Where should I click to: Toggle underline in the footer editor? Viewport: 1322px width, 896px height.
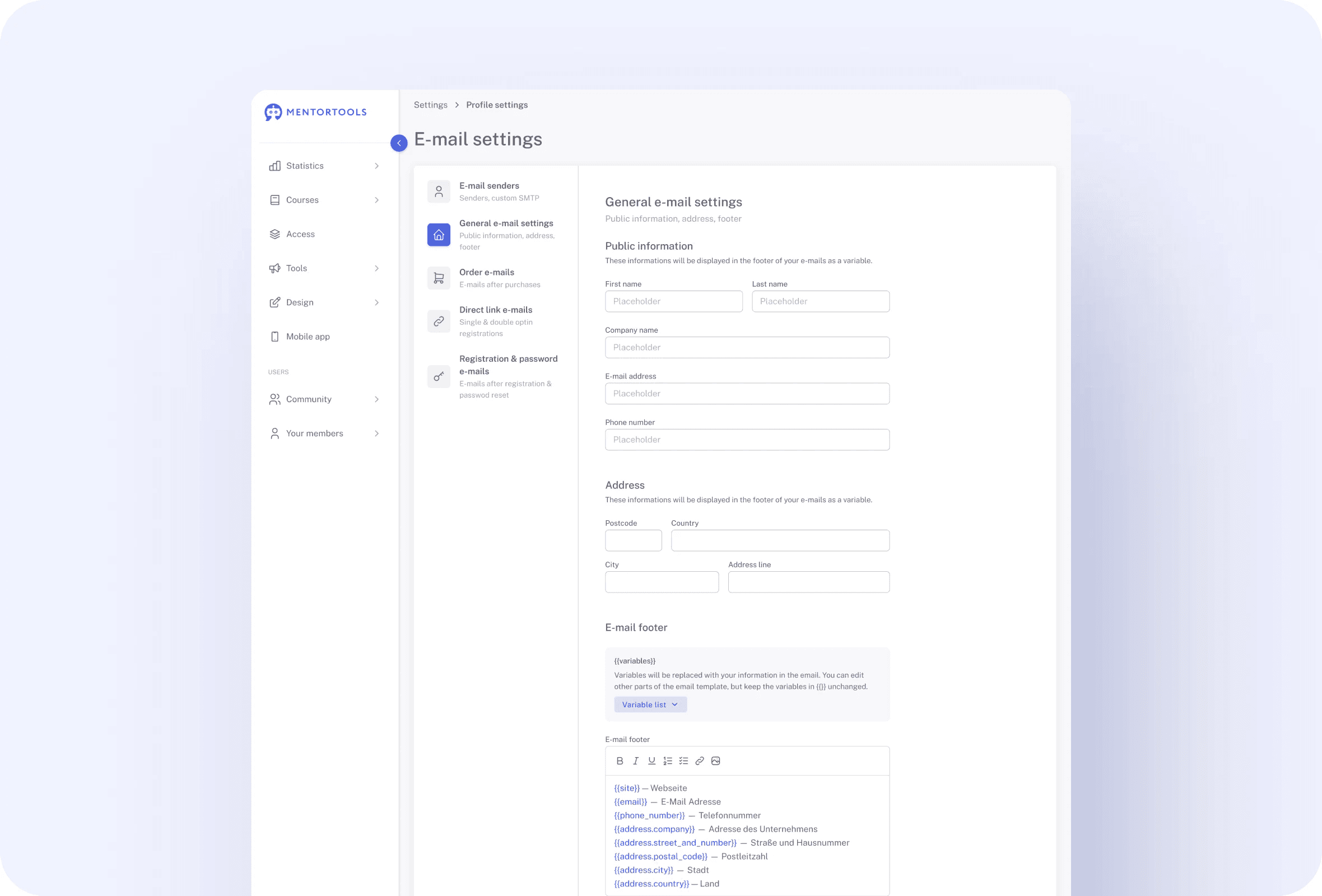coord(652,760)
